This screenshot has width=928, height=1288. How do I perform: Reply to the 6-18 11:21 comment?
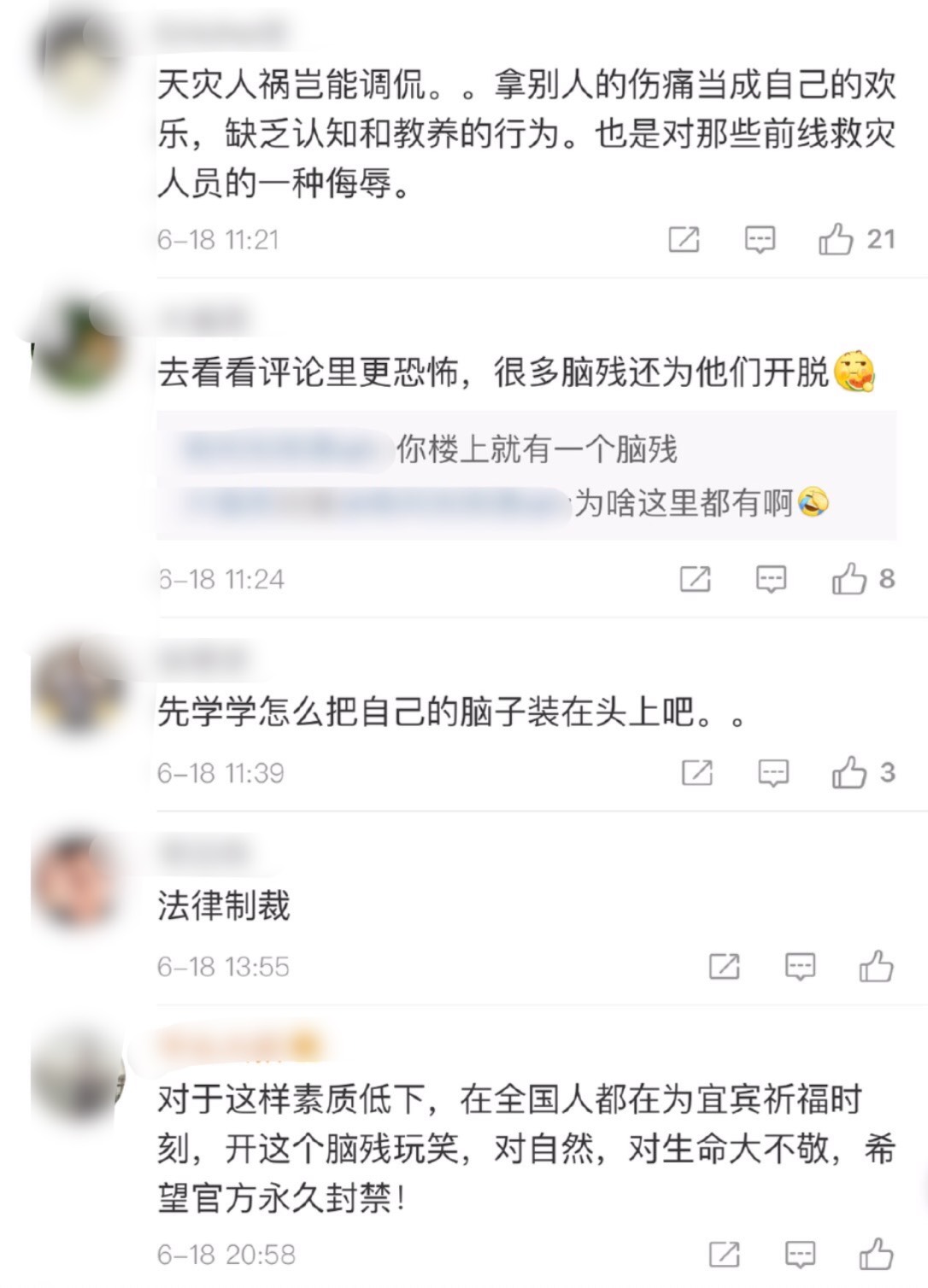(x=760, y=240)
